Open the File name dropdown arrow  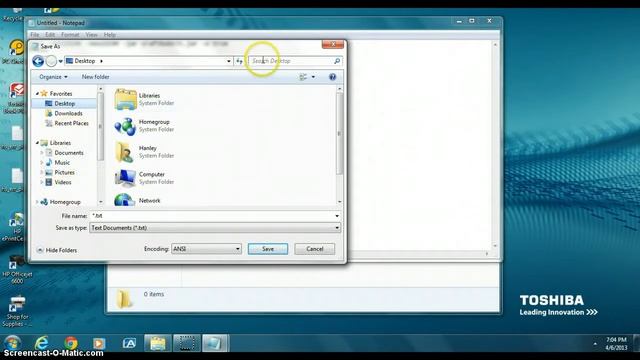[337, 216]
